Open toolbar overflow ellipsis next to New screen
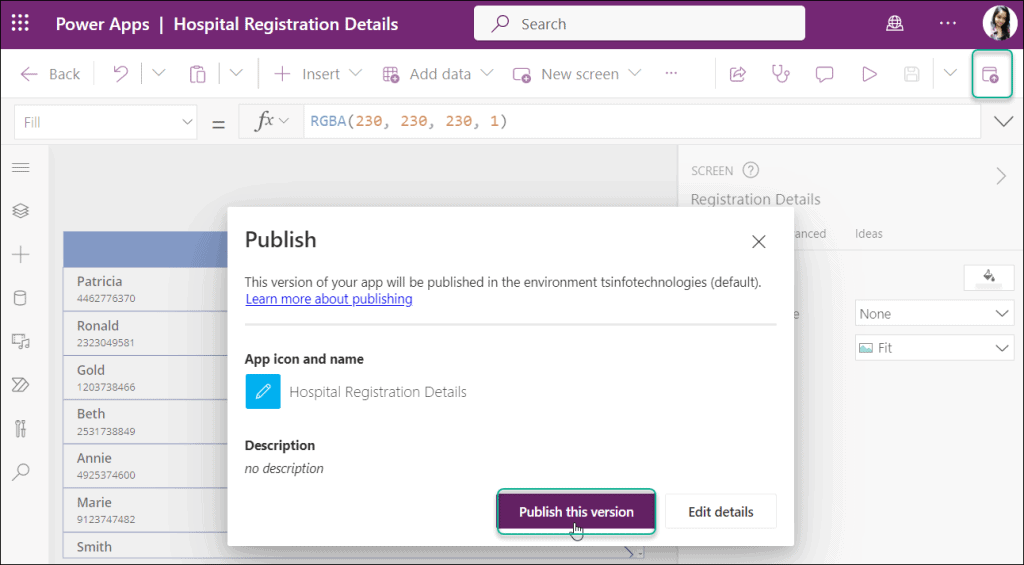 [671, 73]
